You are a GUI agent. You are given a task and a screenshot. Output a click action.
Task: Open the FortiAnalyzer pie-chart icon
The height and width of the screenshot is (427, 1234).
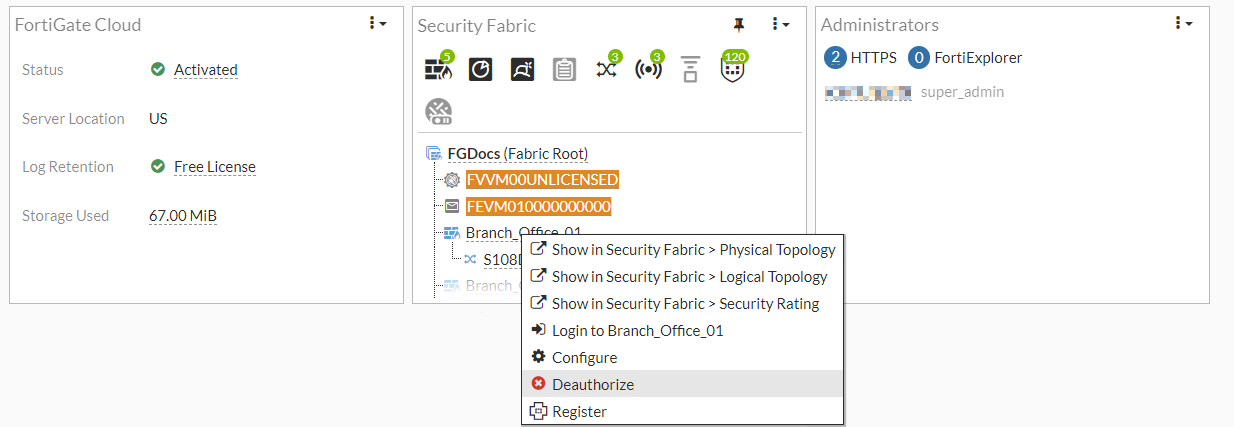(x=480, y=69)
